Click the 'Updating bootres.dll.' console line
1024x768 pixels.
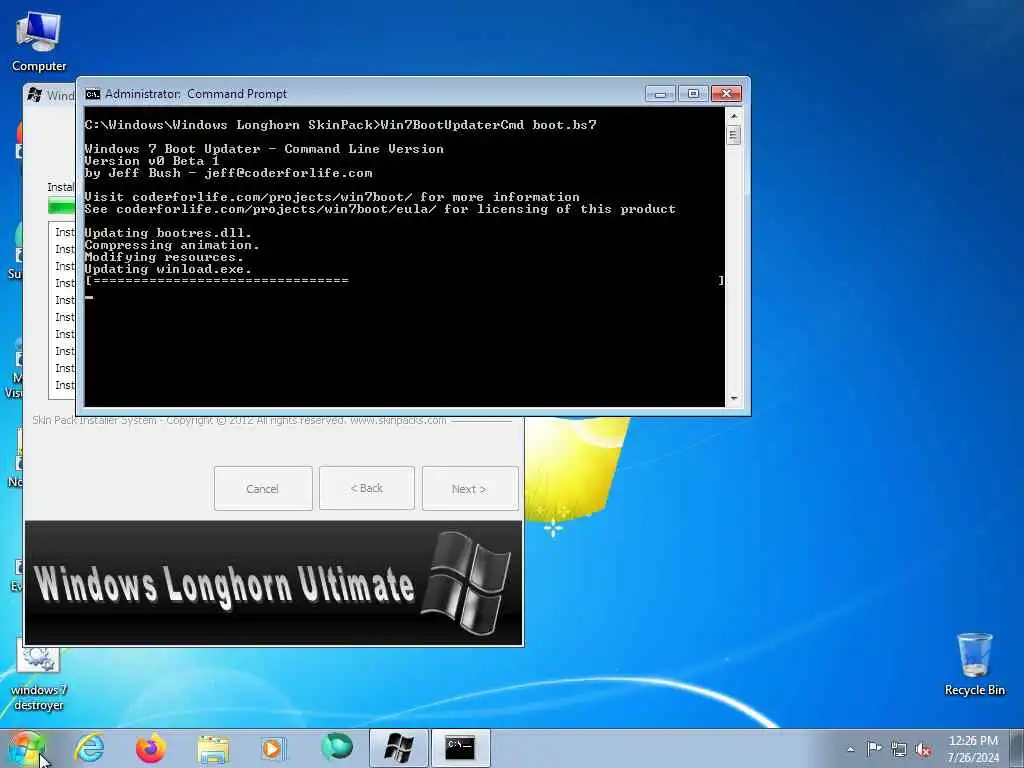coord(168,232)
